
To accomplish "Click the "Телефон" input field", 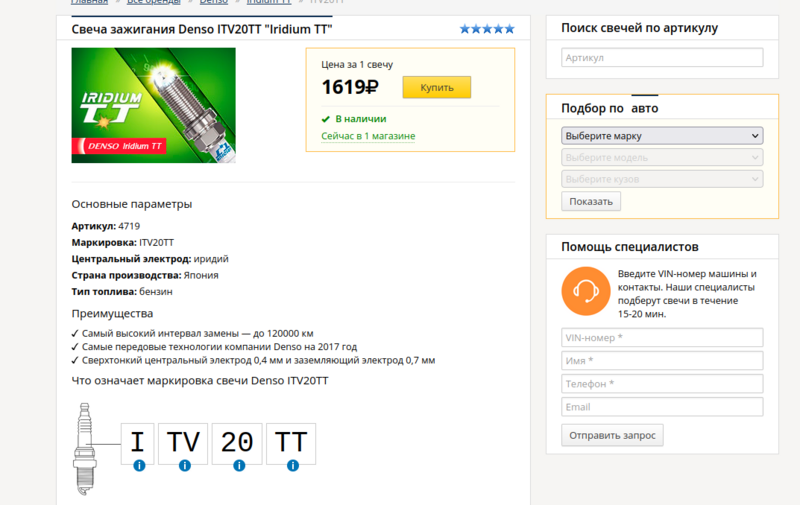I will click(662, 384).
